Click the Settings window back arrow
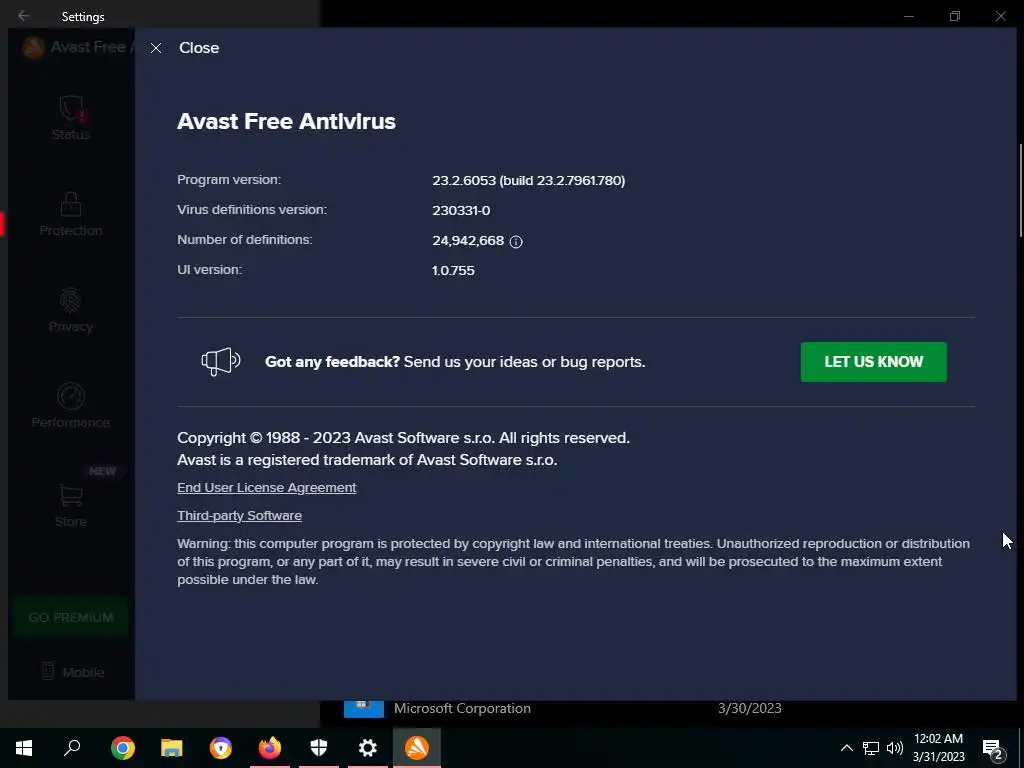 24,16
